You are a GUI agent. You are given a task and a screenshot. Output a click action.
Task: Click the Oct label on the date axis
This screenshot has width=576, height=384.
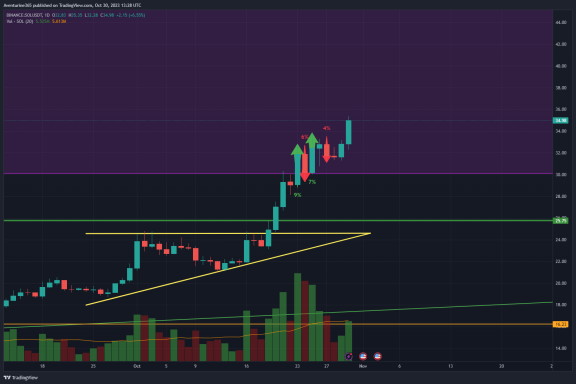(x=137, y=366)
